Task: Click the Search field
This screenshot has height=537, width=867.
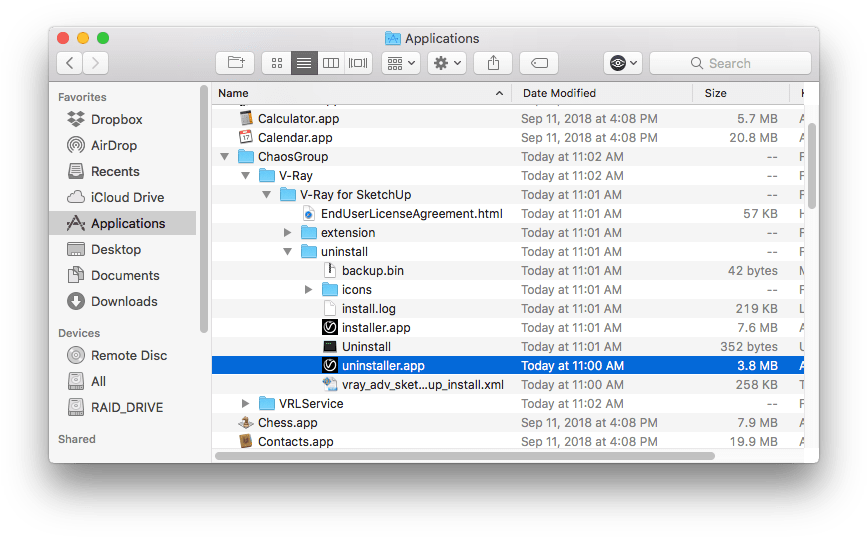Action: [730, 63]
